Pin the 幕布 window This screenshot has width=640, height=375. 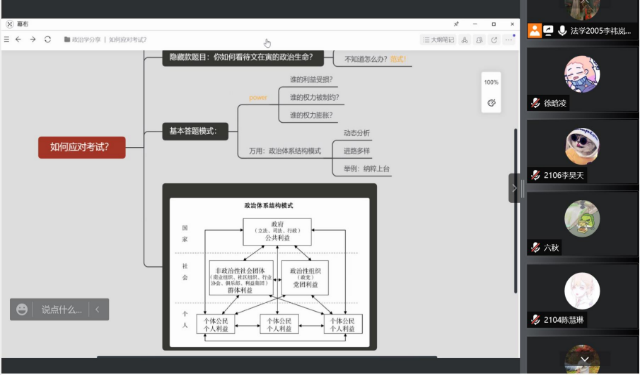(x=456, y=24)
